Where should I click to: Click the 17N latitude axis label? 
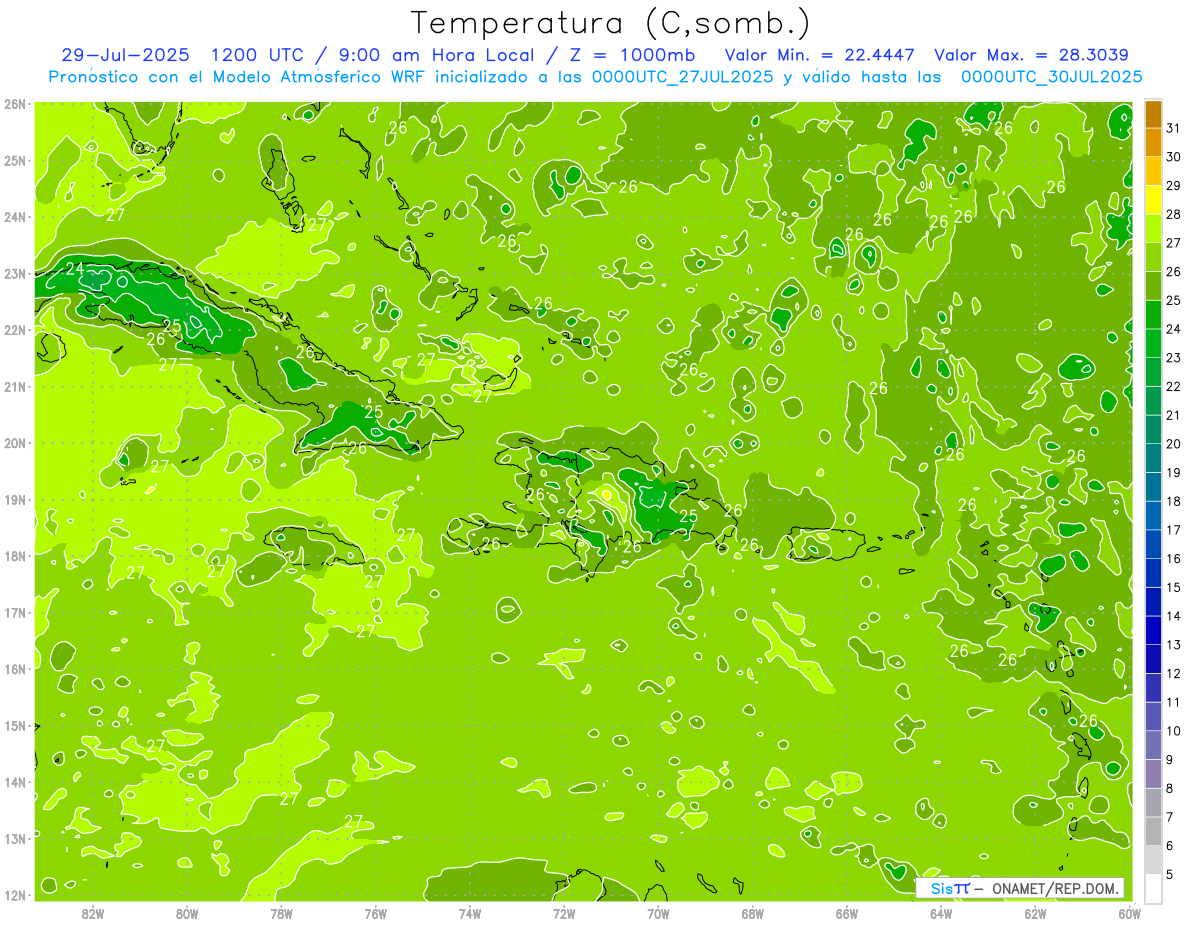click(x=15, y=612)
